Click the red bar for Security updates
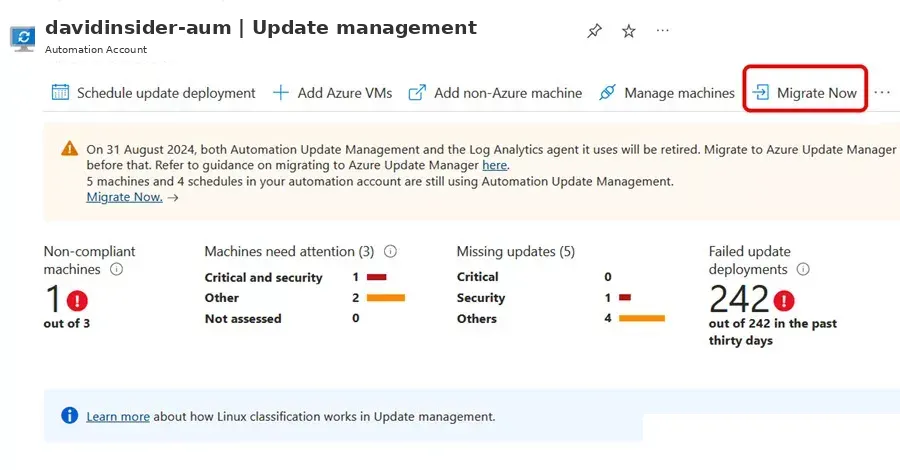The height and width of the screenshot is (470, 900). click(625, 297)
